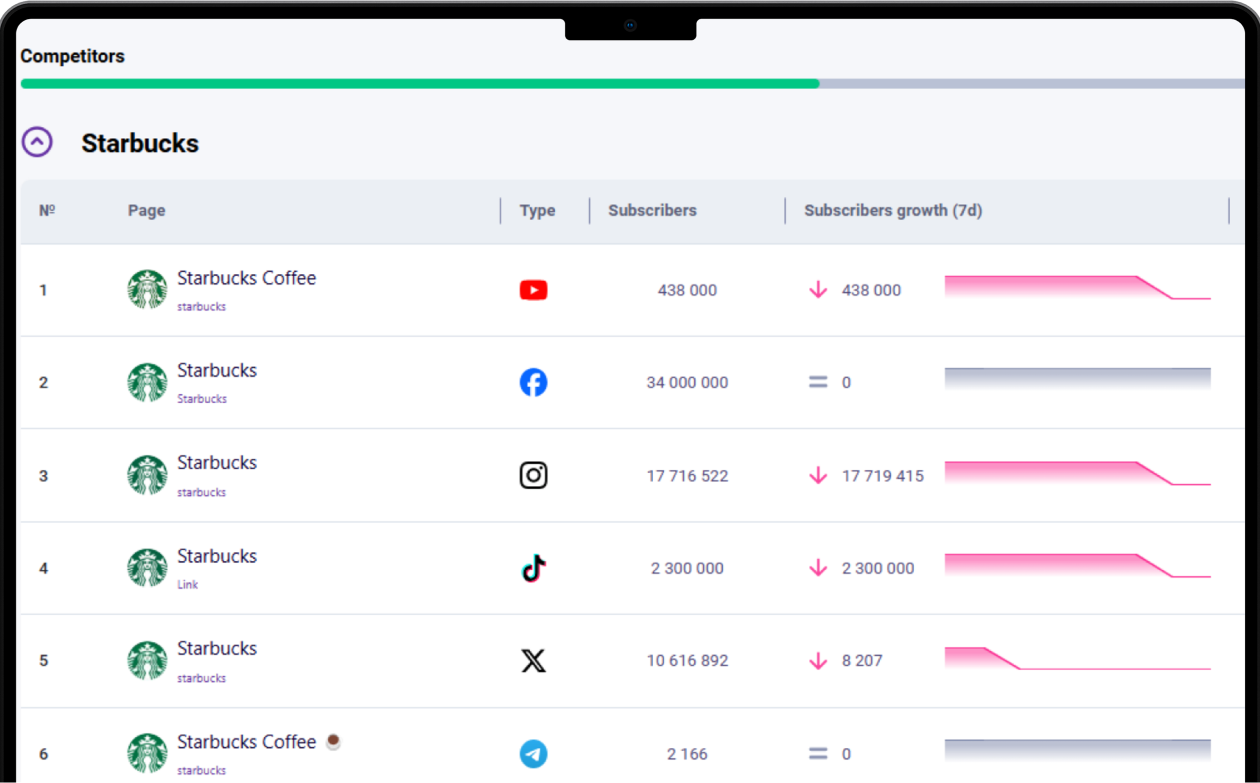This screenshot has width=1260, height=783.
Task: Click the Facebook icon in row 2
Action: pos(534,382)
